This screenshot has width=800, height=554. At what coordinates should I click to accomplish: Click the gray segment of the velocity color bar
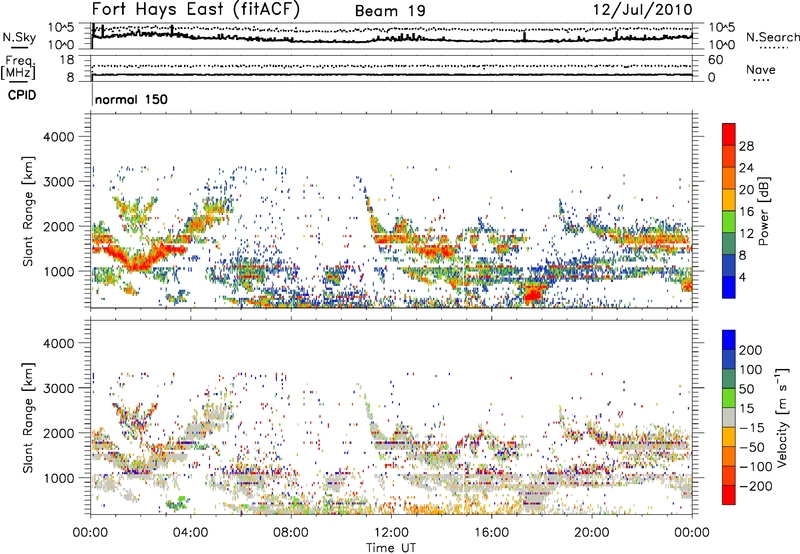click(x=729, y=418)
